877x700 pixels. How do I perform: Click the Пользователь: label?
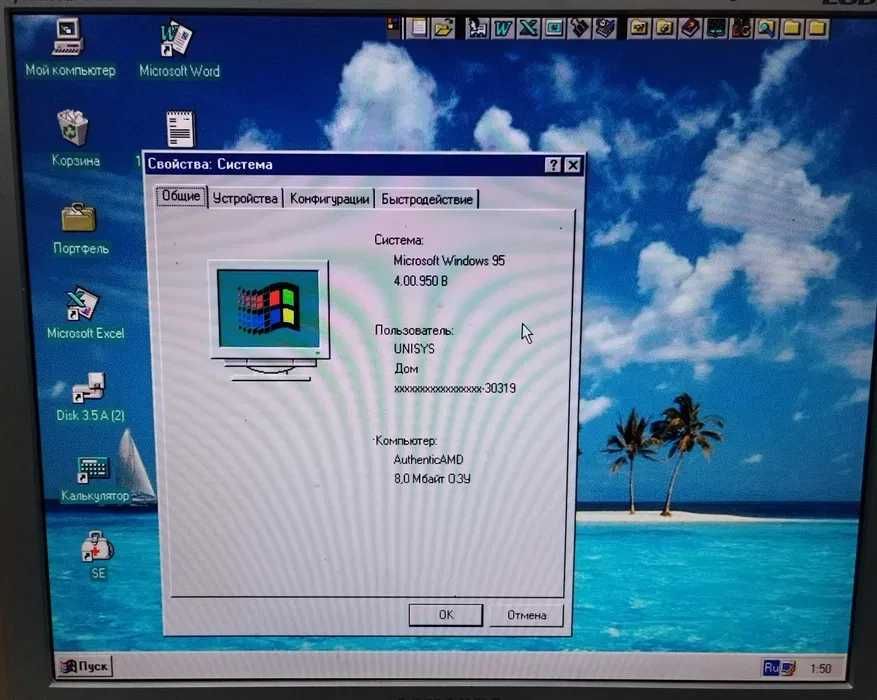414,330
